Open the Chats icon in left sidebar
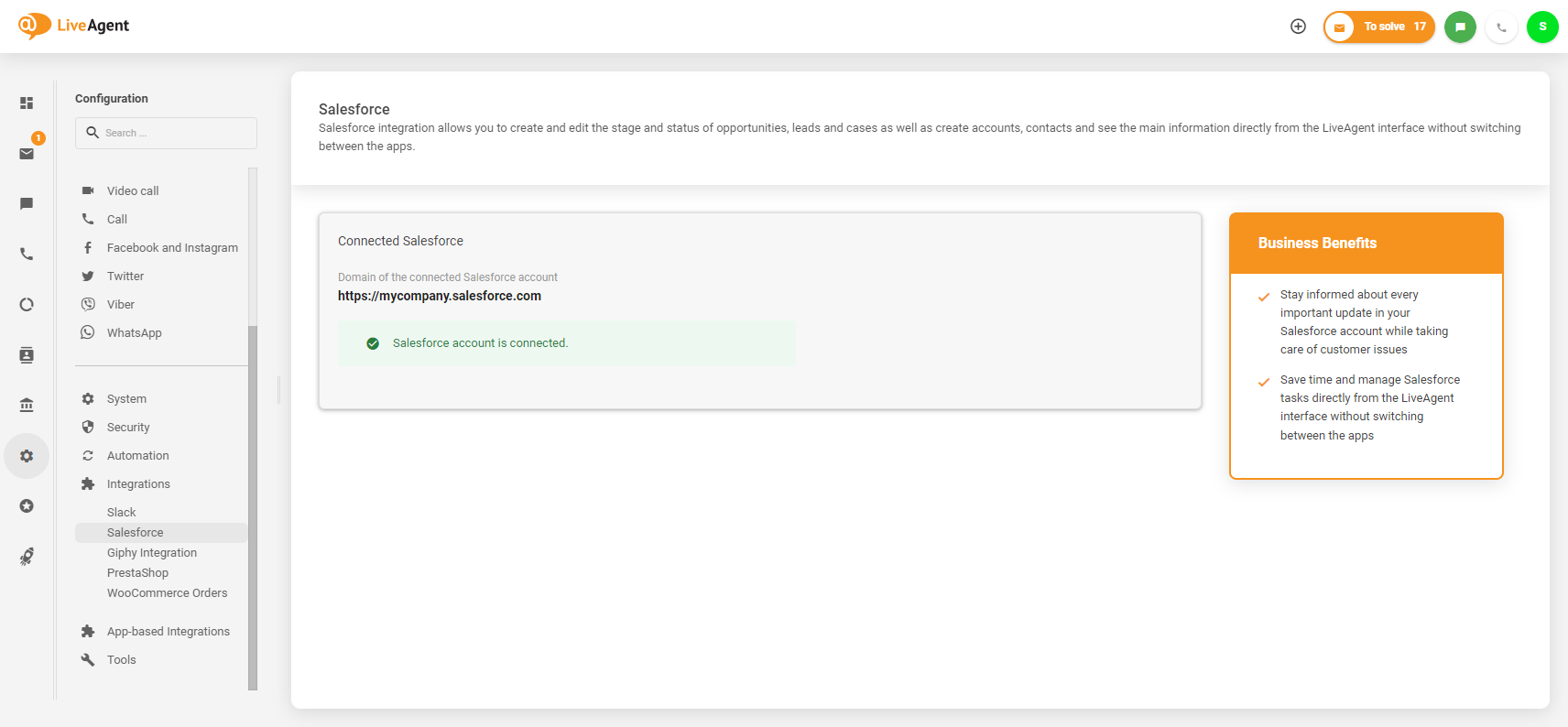Screen dimensions: 1568x727 [x=27, y=203]
